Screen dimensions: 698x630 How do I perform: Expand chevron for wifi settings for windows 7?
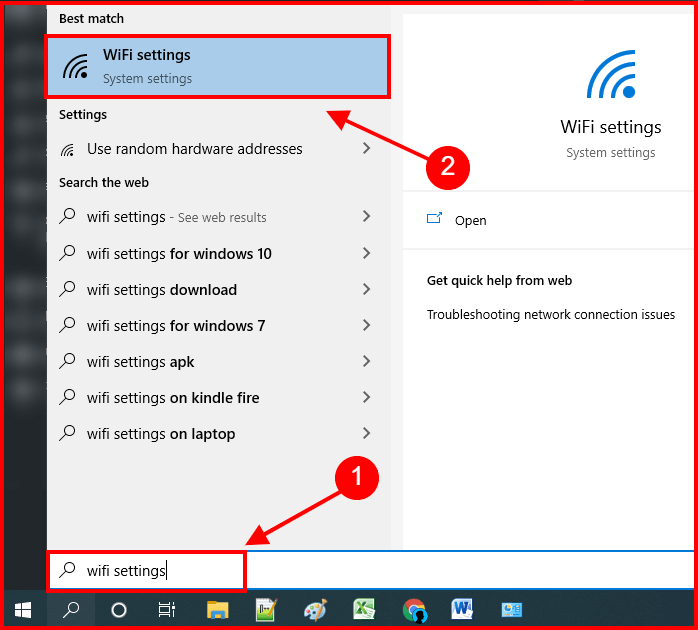point(366,325)
